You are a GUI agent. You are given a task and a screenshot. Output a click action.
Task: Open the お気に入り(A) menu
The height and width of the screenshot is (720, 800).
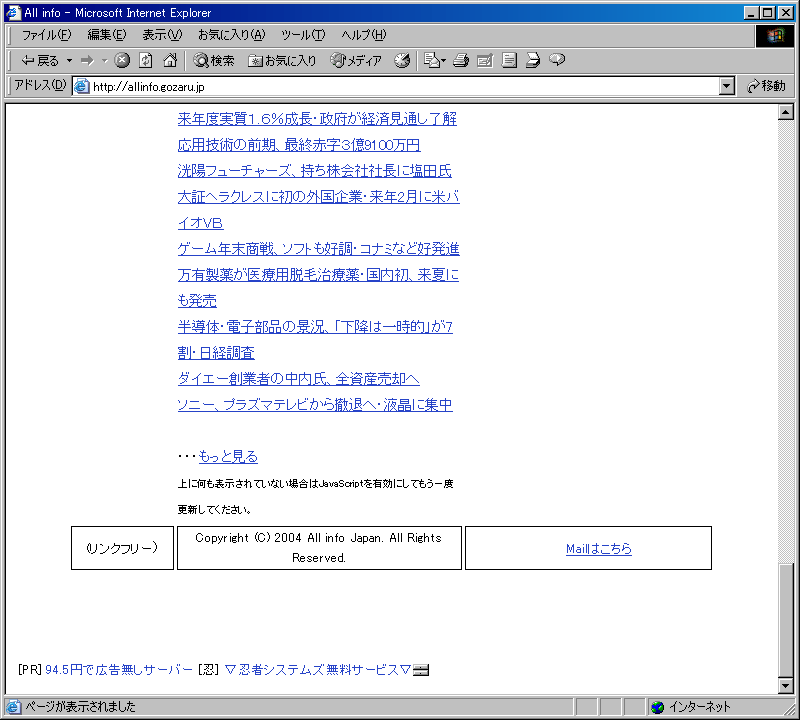pyautogui.click(x=232, y=35)
